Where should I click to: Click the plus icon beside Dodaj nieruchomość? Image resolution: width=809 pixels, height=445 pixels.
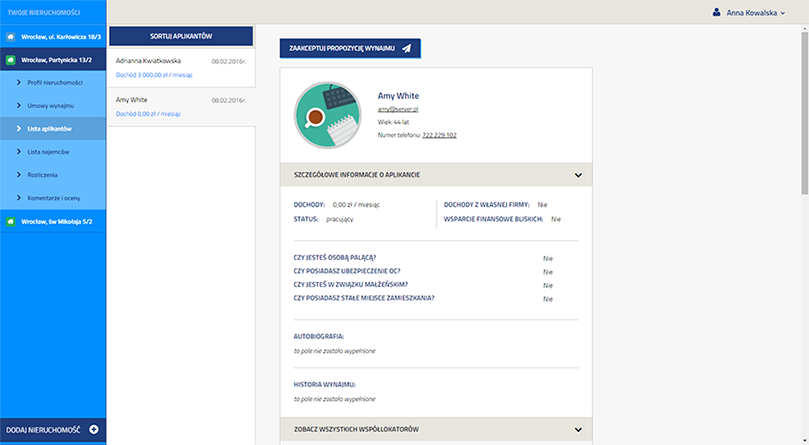94,430
